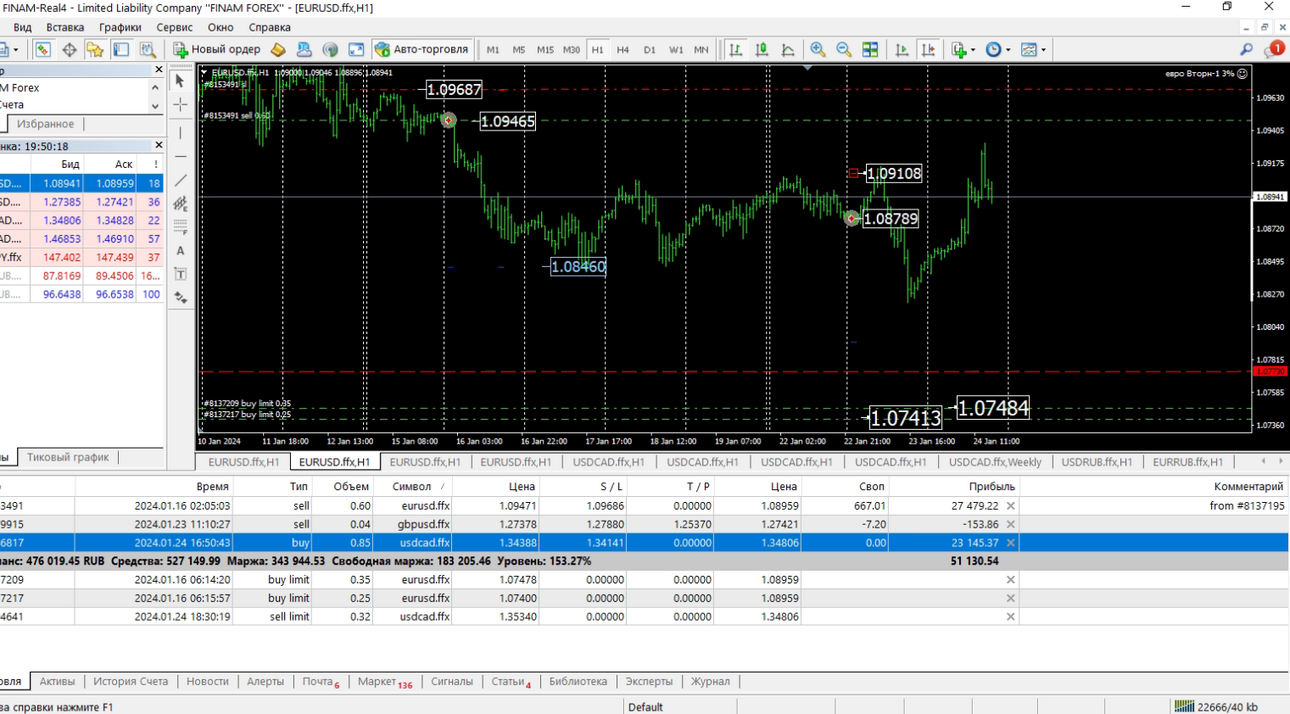Pick the trendline drawing tool
The height and width of the screenshot is (714, 1290).
180,181
